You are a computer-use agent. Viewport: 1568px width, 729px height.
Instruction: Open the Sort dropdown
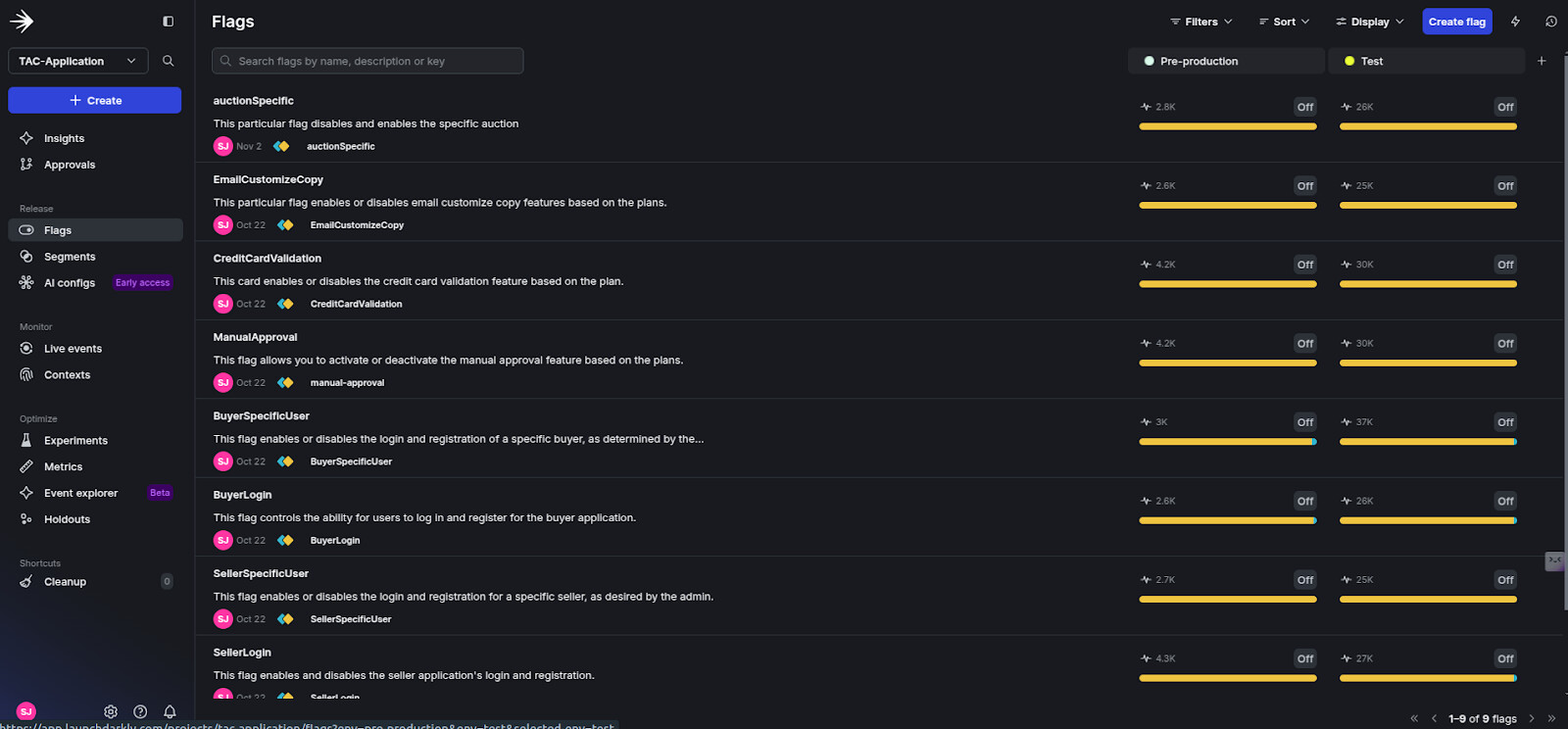click(x=1284, y=22)
